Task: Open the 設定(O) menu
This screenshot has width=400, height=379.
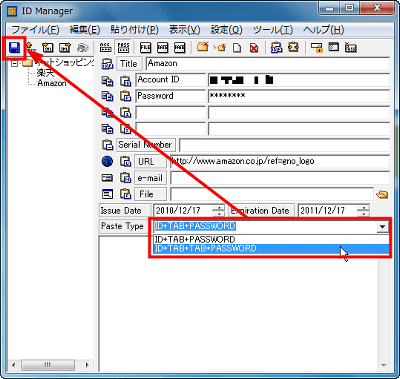Action: pos(226,30)
